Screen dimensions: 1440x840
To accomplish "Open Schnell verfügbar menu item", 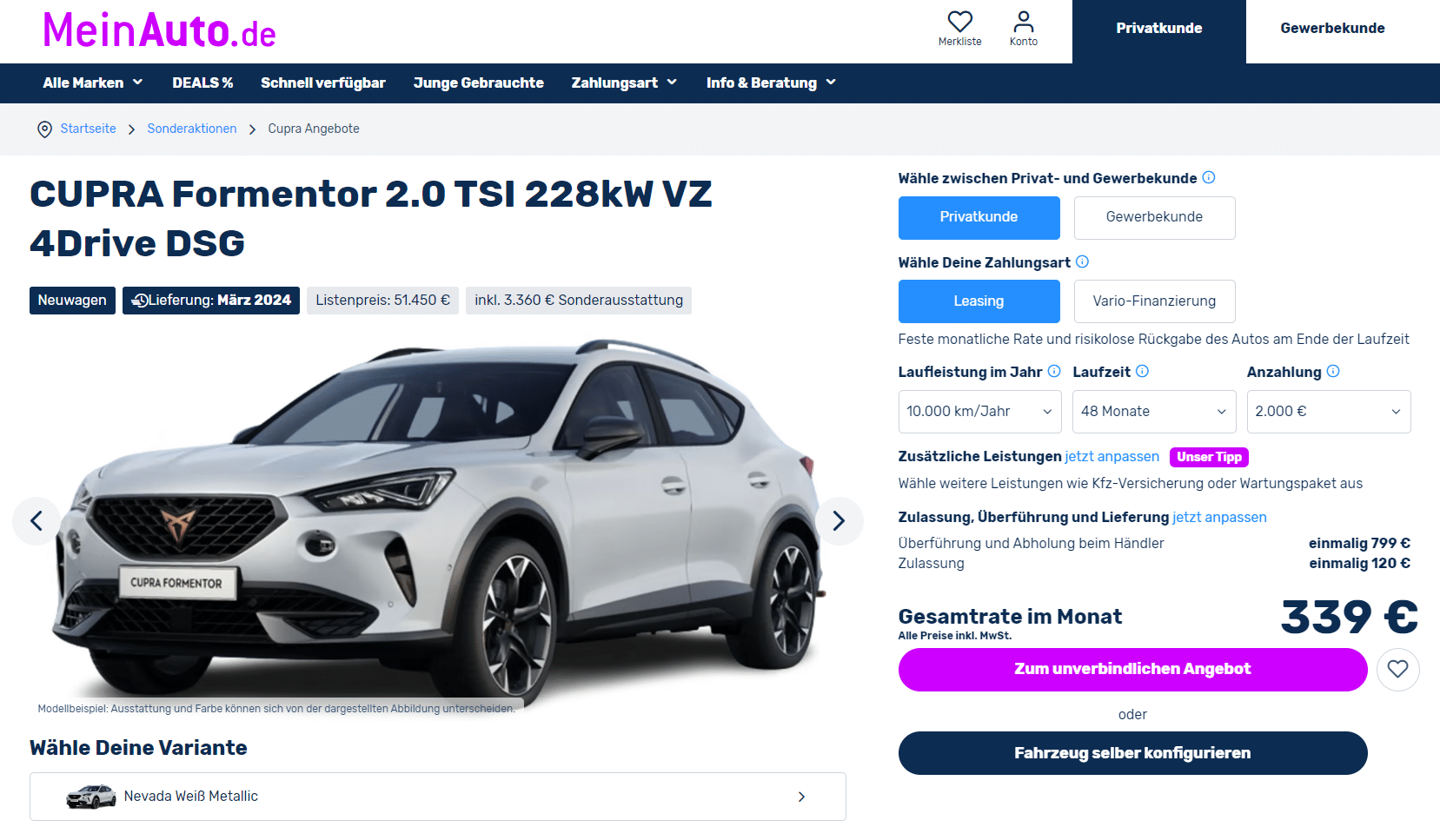I will 322,83.
